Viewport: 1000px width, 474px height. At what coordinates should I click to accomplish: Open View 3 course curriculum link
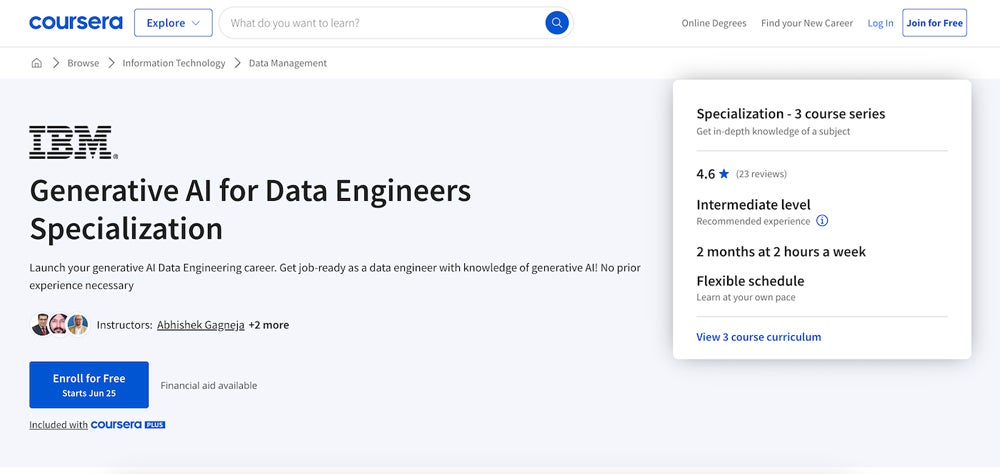pyautogui.click(x=758, y=337)
